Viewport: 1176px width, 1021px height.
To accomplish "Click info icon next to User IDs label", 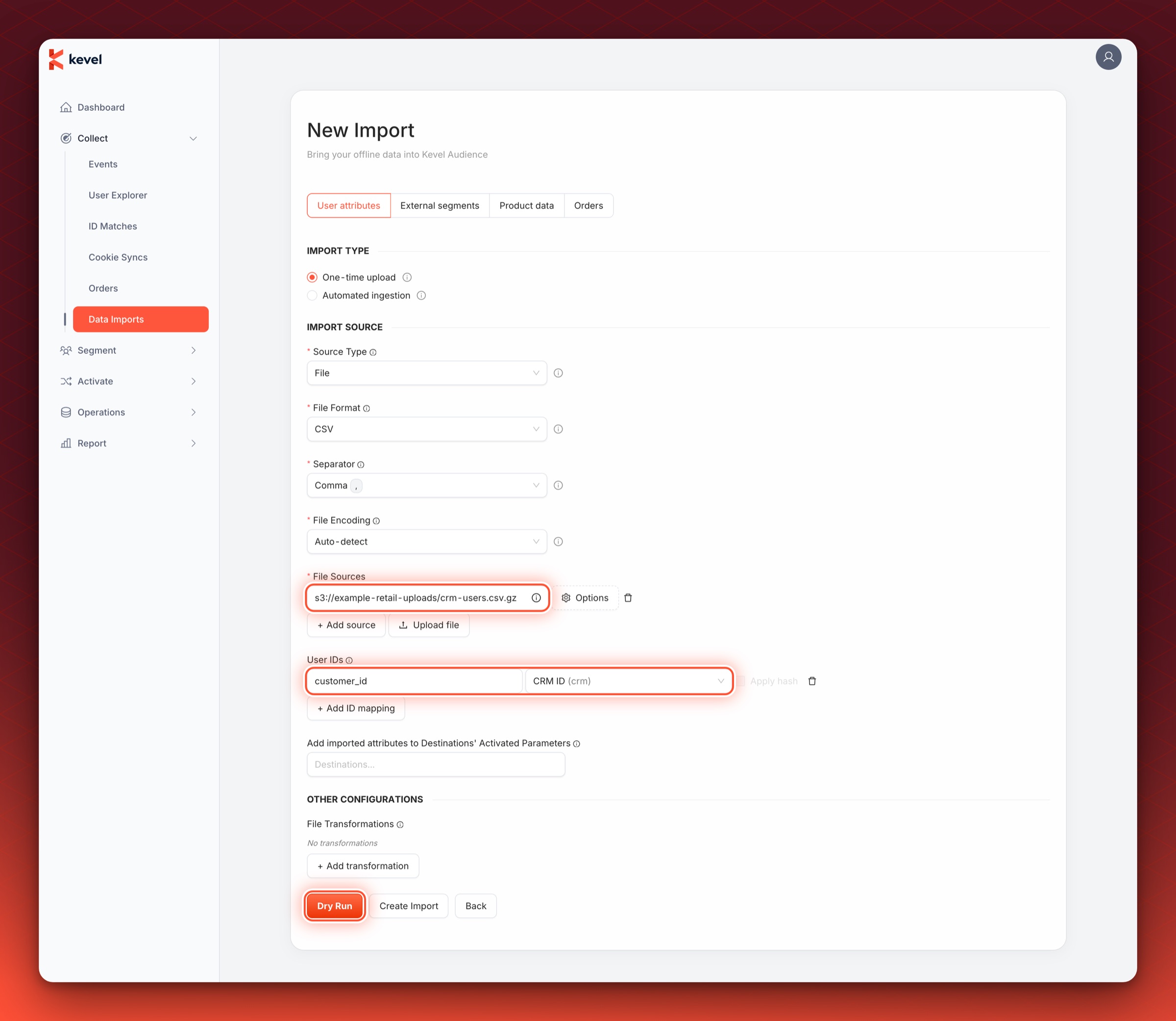I will pyautogui.click(x=349, y=660).
